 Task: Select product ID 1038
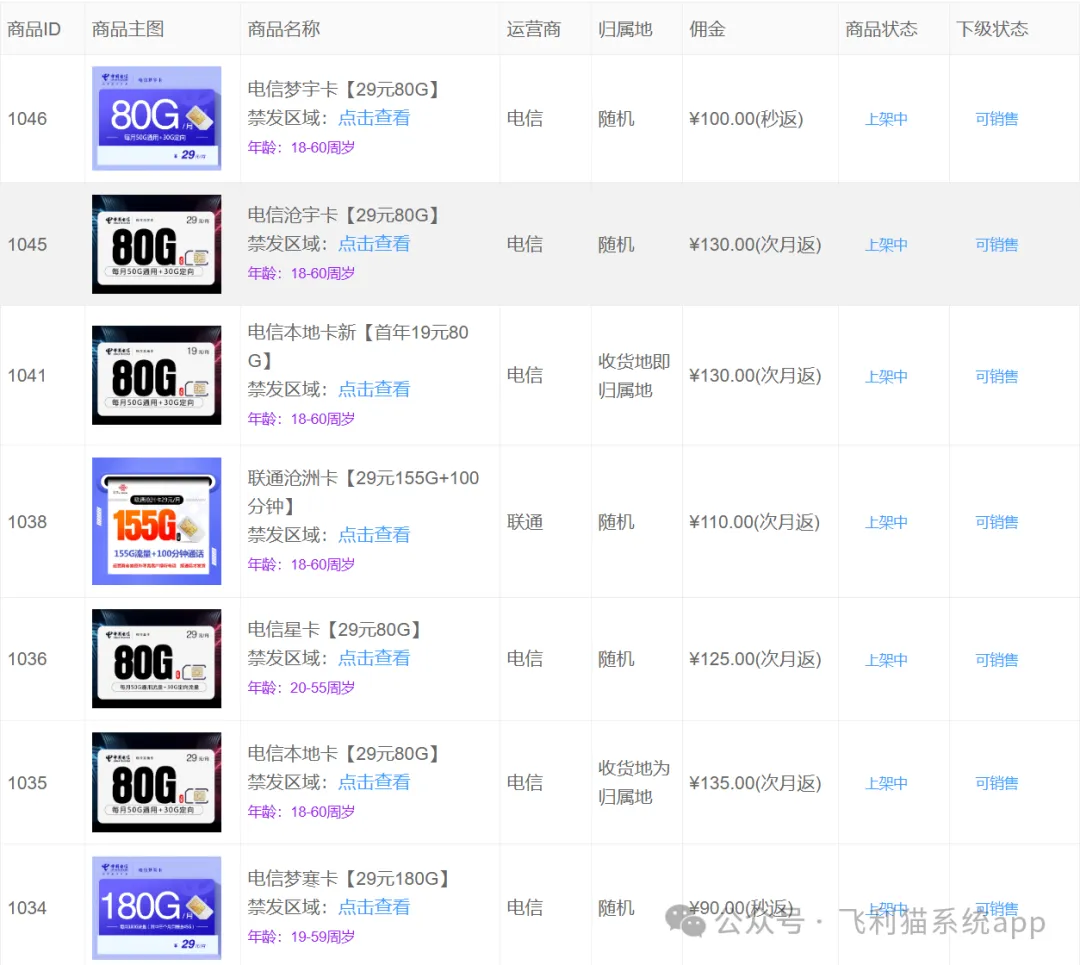point(27,522)
